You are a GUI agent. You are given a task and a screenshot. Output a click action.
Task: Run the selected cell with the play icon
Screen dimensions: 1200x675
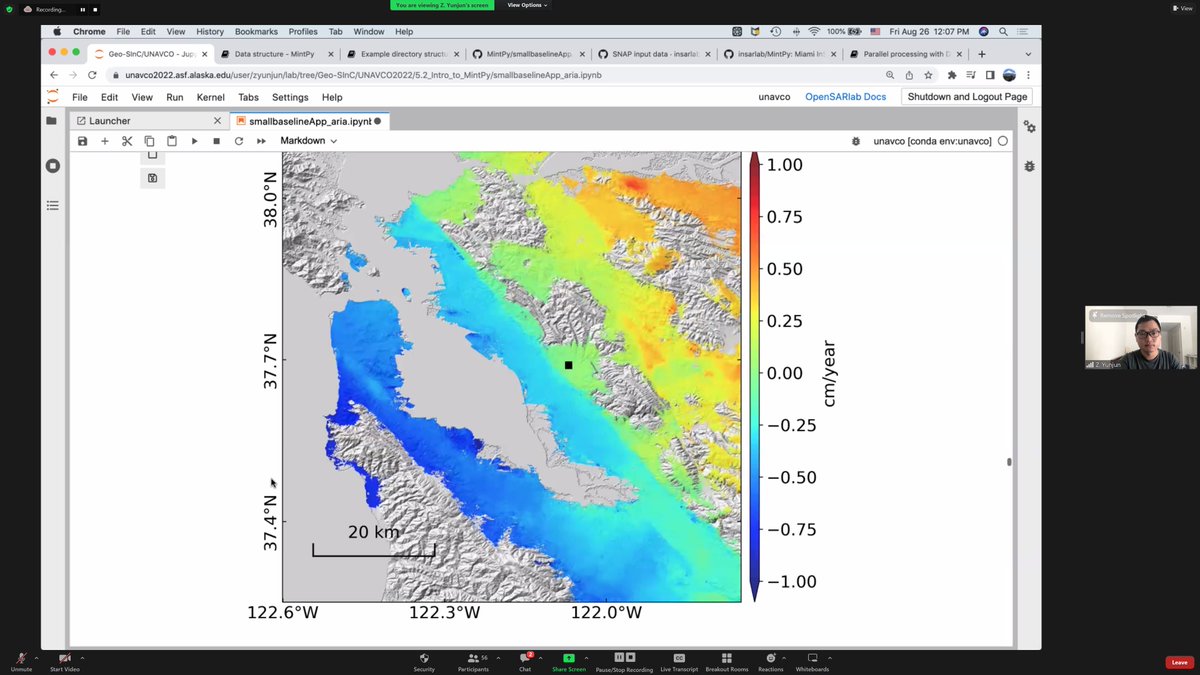194,141
